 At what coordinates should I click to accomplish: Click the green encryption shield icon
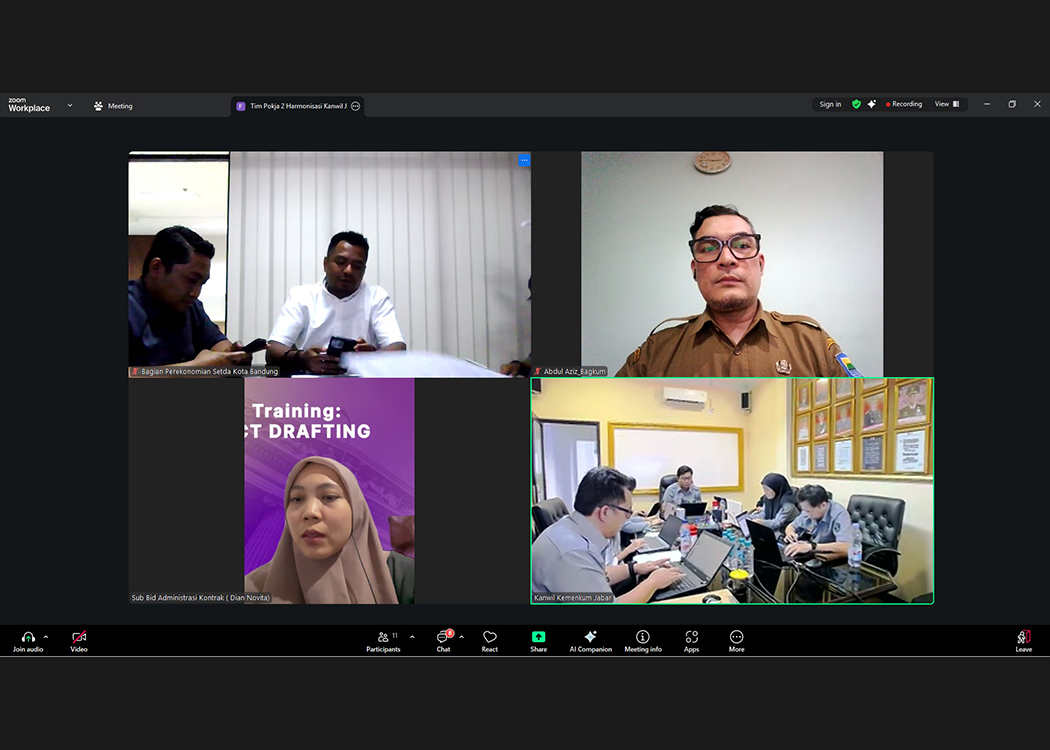[x=856, y=104]
